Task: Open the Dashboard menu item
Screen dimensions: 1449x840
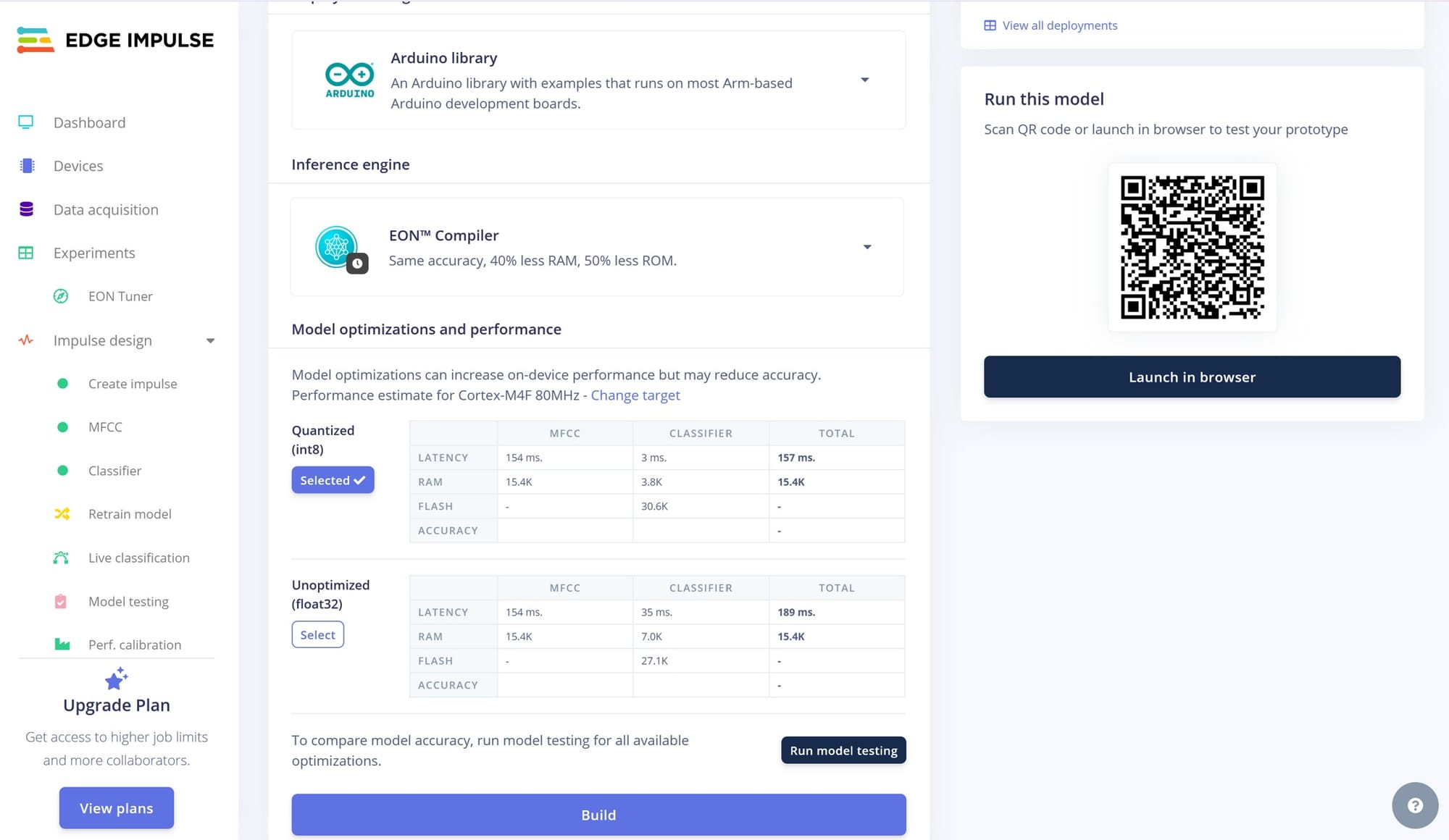Action: 89,122
